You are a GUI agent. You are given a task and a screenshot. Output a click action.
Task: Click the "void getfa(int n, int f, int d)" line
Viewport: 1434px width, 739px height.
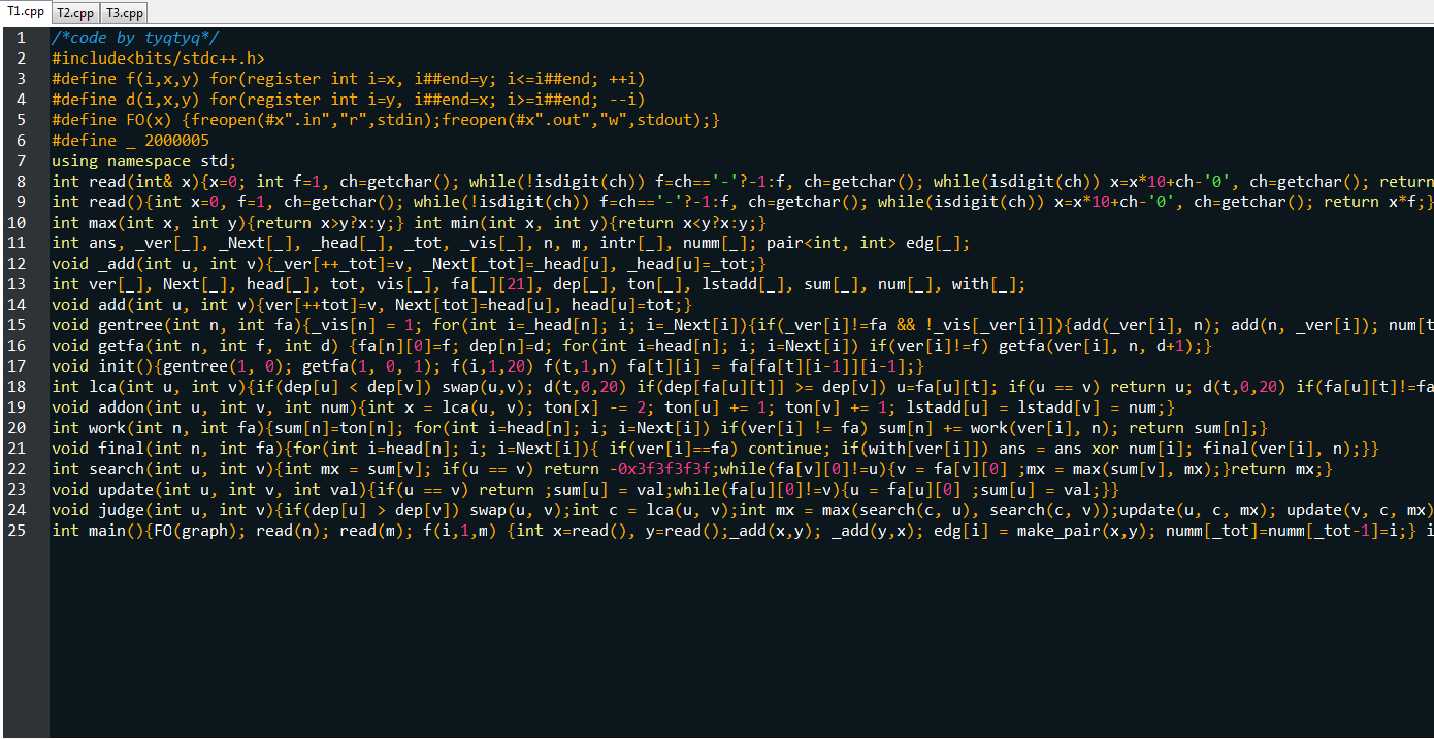tap(631, 345)
